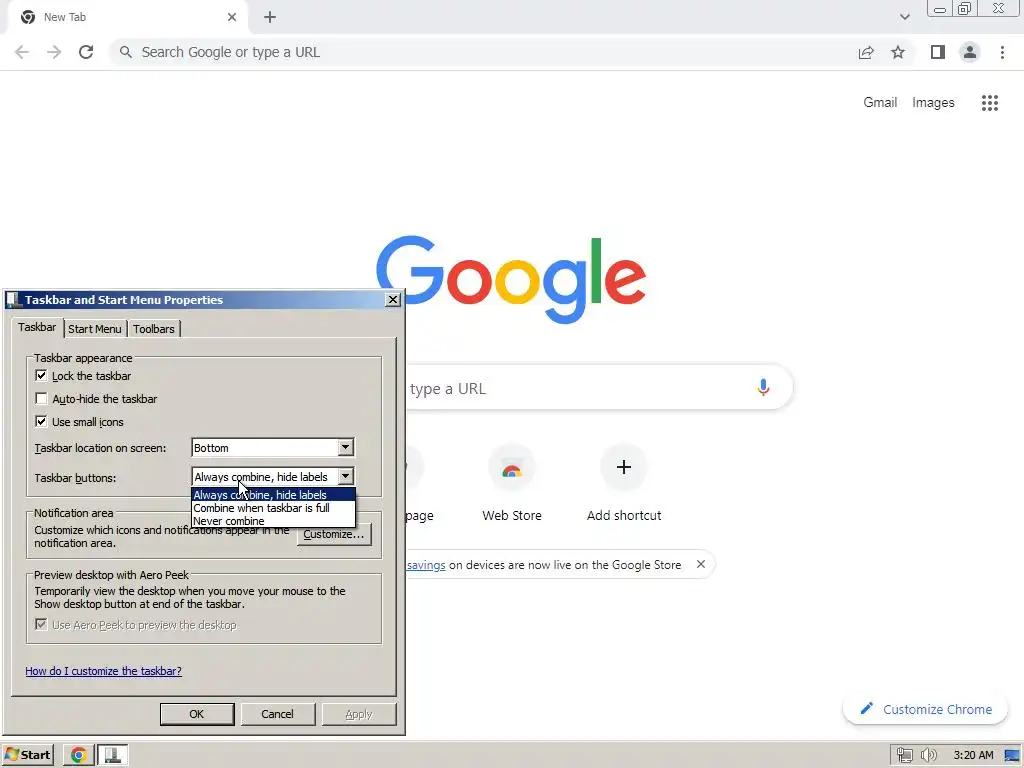Click the share icon in address bar
Viewport: 1024px width, 768px height.
click(866, 52)
